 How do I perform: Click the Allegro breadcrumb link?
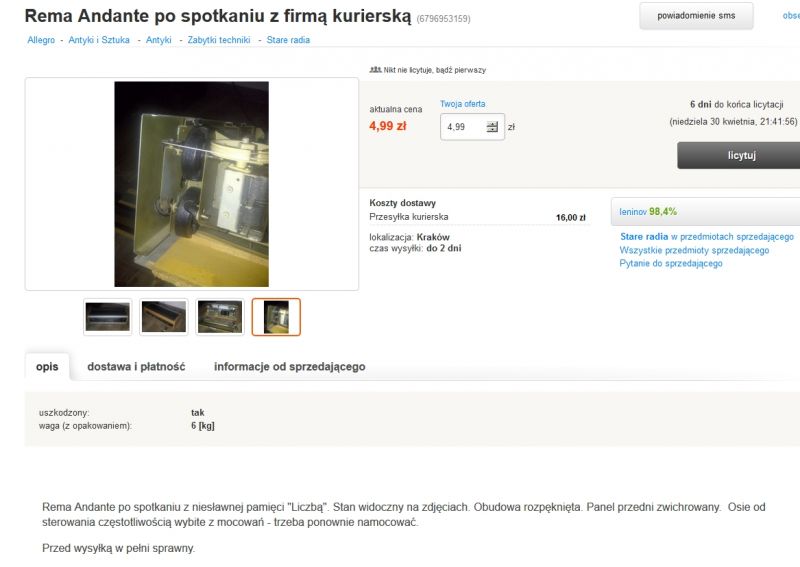pyautogui.click(x=41, y=40)
